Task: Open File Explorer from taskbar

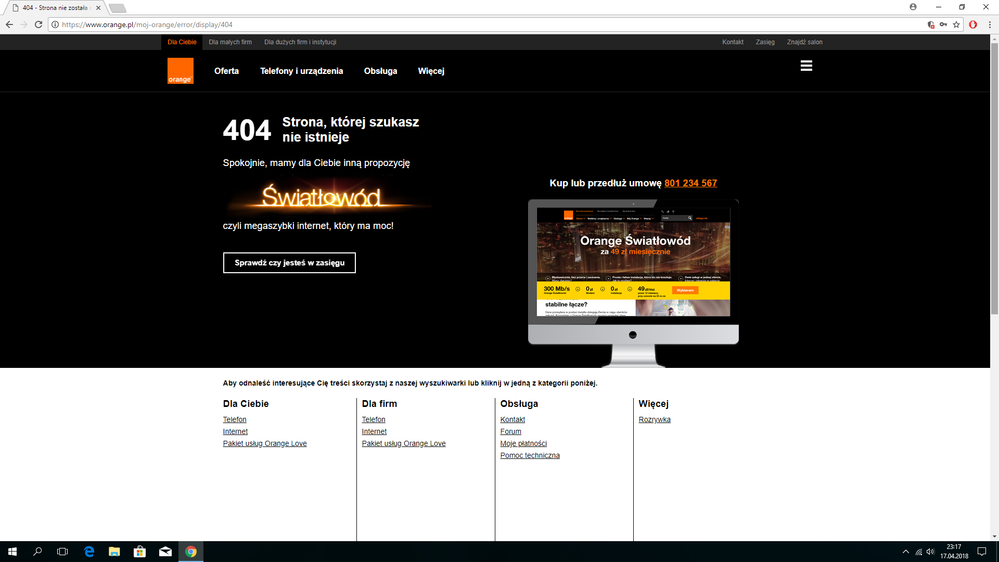Action: [x=114, y=552]
